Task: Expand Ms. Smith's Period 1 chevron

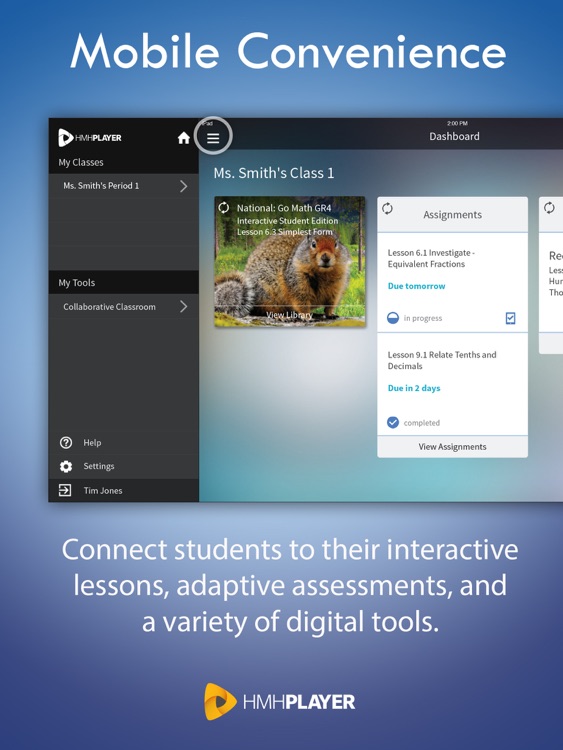Action: (184, 186)
